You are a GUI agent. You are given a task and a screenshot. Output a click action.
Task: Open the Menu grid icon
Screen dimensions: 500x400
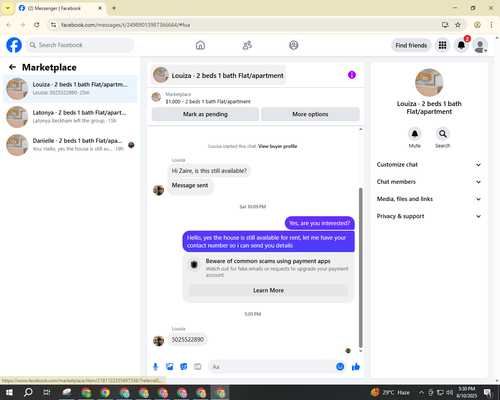442,45
